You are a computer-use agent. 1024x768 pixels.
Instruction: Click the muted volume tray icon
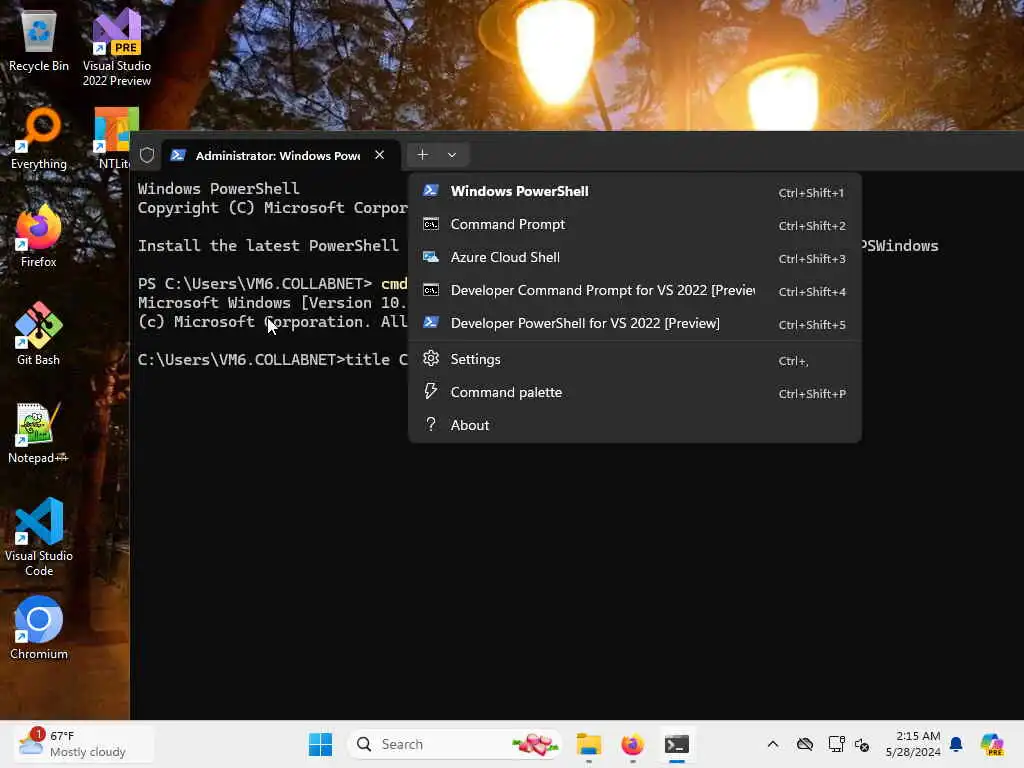(862, 745)
